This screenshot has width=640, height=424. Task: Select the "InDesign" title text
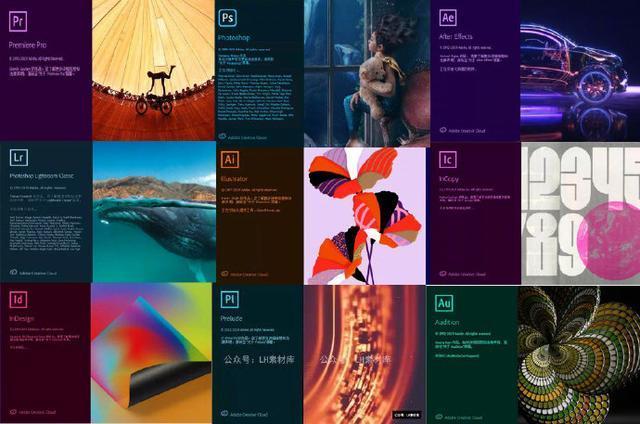click(22, 318)
